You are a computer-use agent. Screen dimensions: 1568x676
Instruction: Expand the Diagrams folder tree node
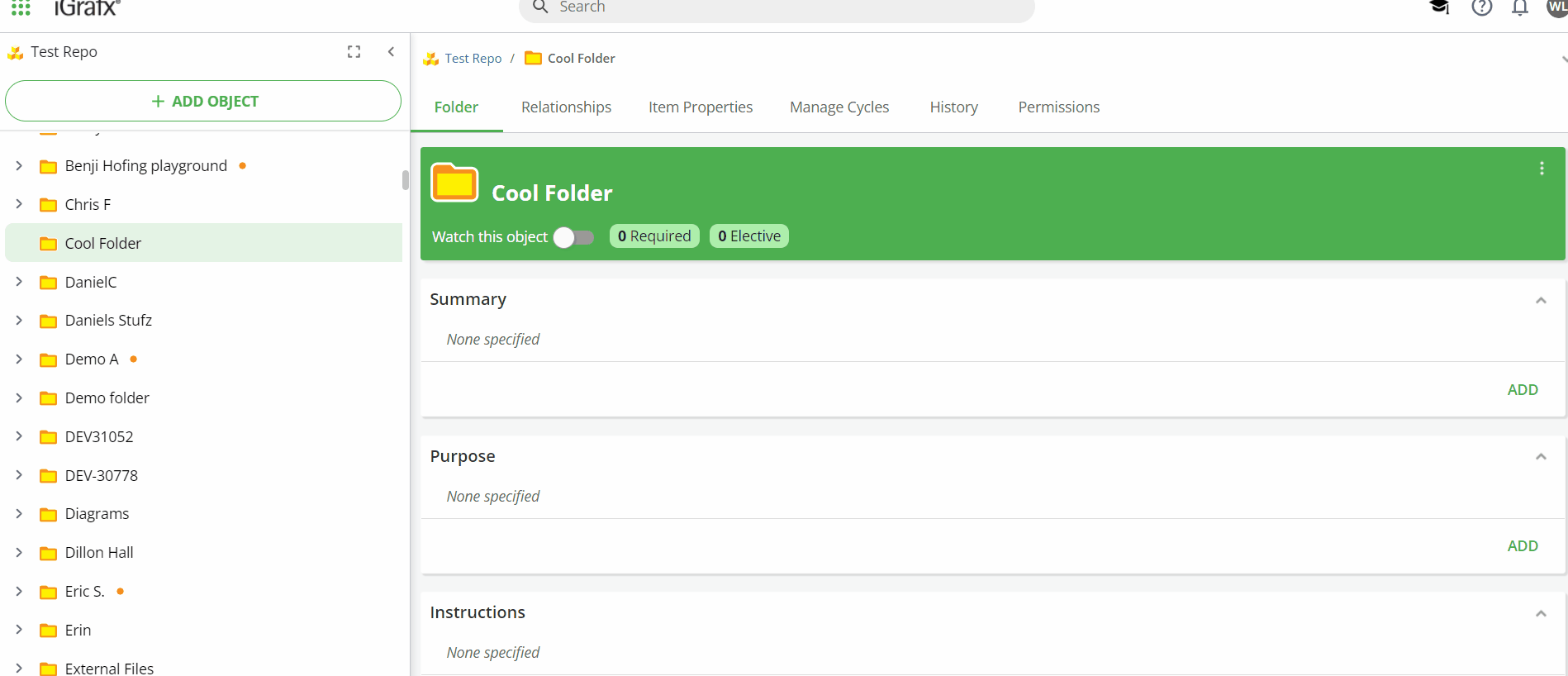[x=19, y=514]
